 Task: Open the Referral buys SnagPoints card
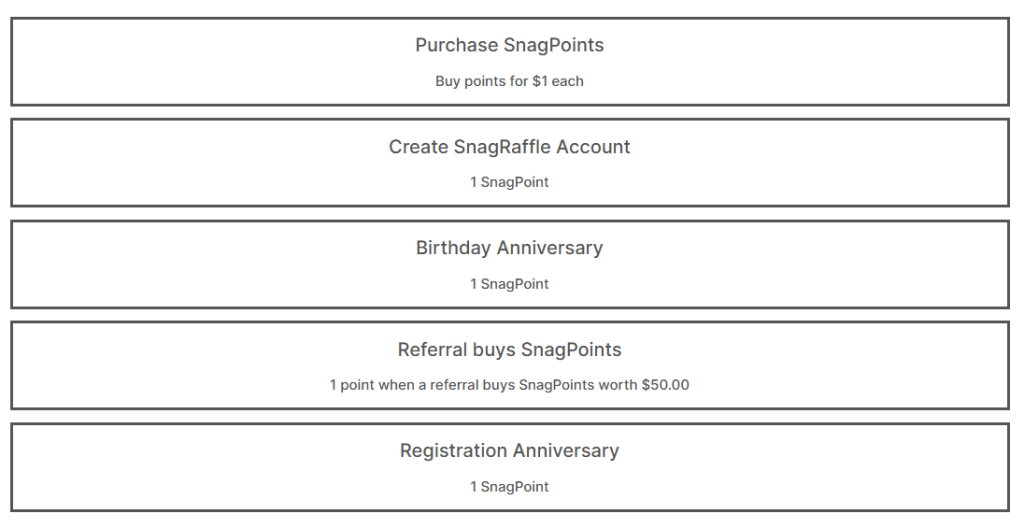click(510, 365)
